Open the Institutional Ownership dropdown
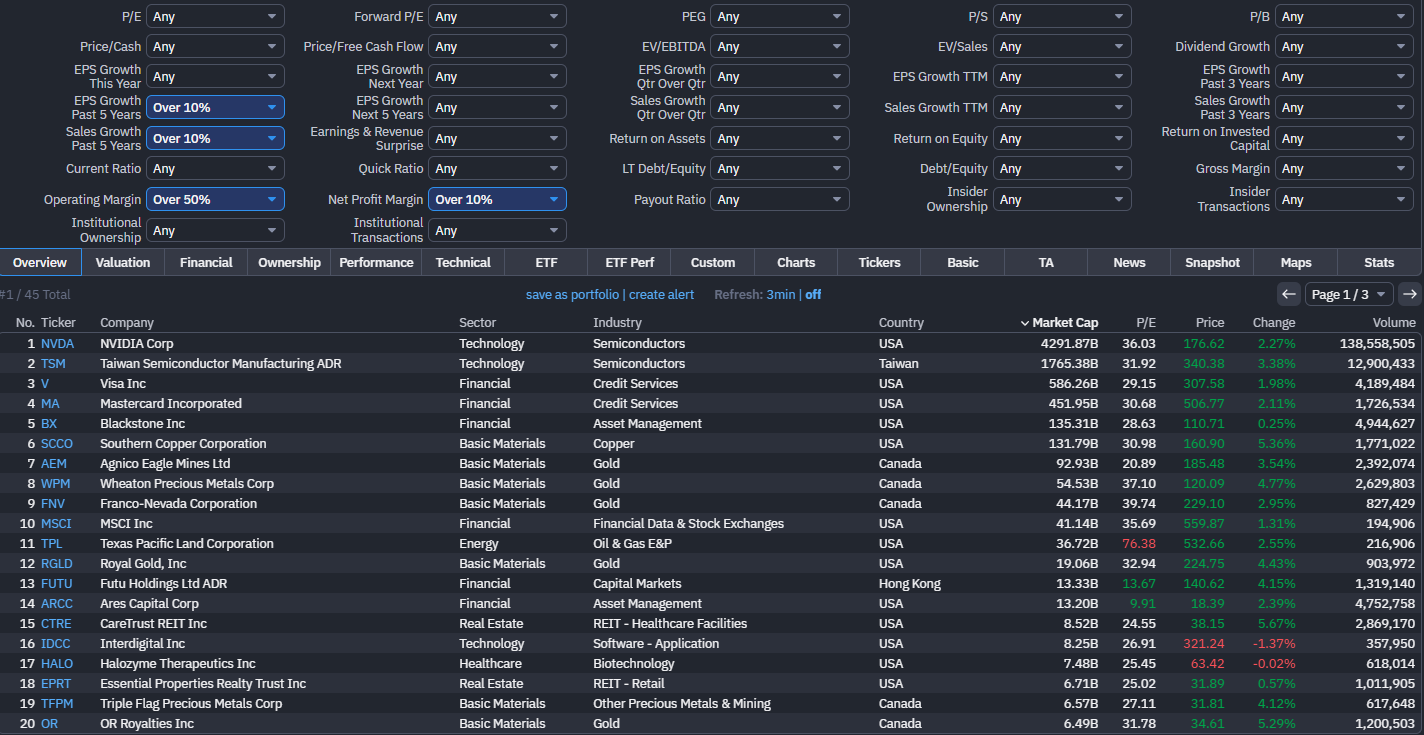Image resolution: width=1424 pixels, height=735 pixels. (215, 231)
